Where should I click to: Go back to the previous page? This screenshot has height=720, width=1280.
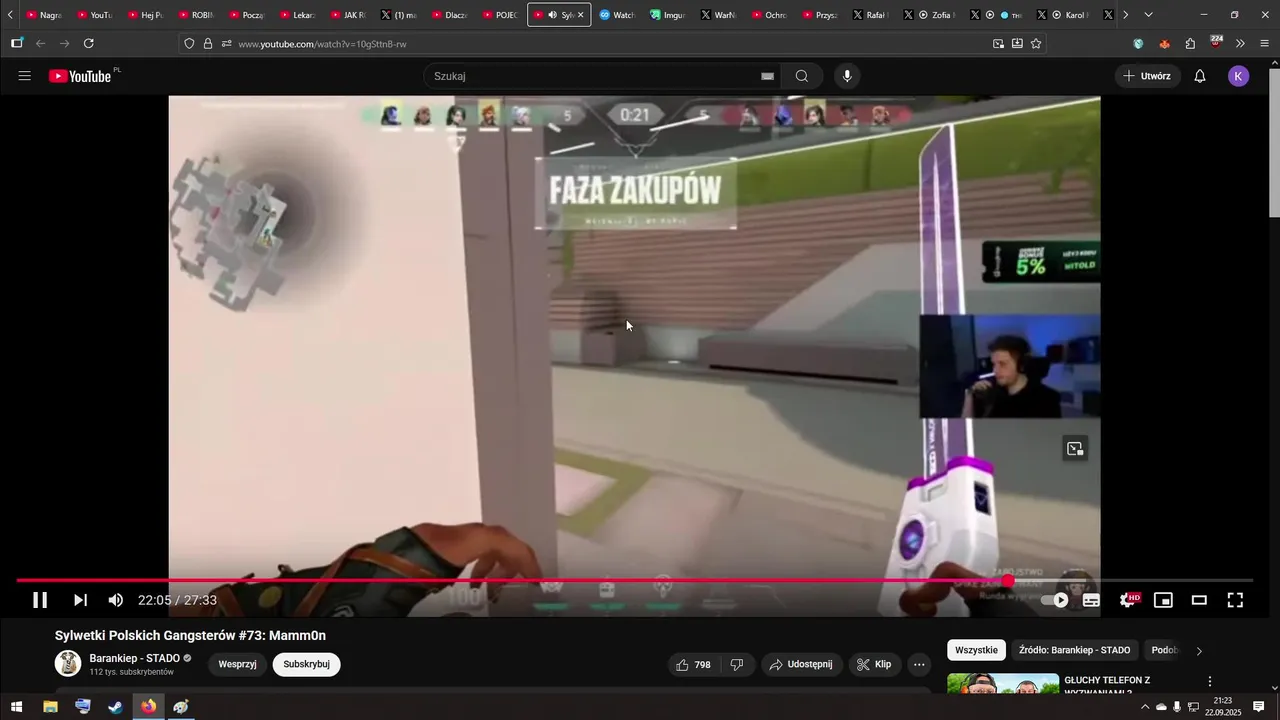40,43
